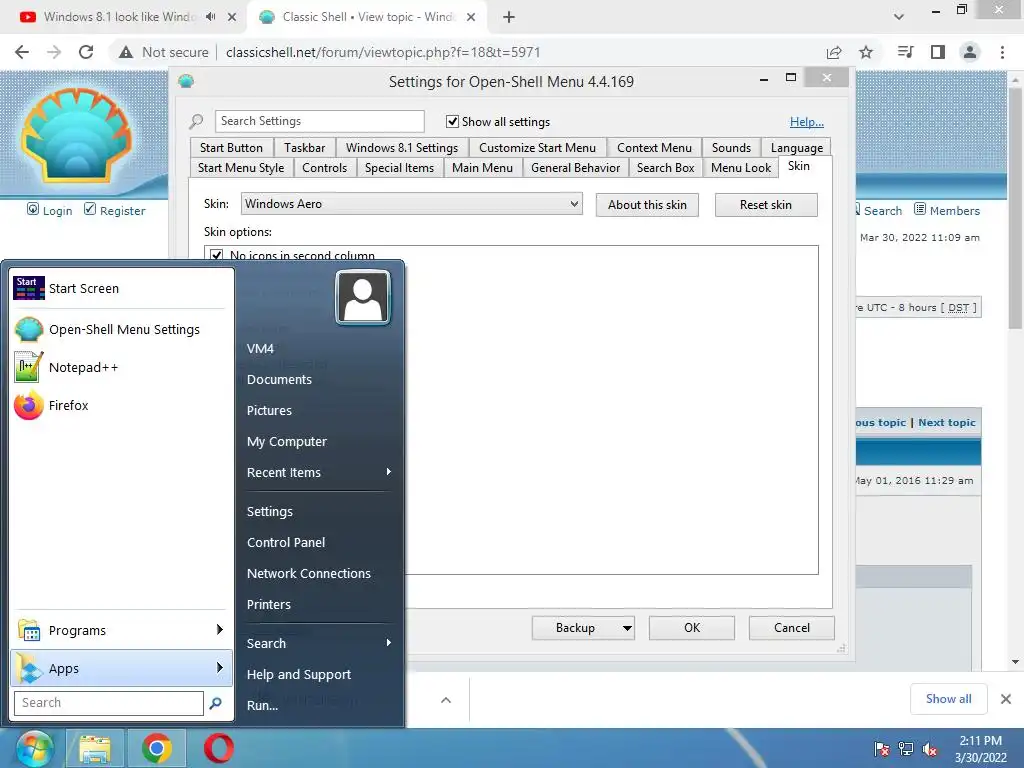The width and height of the screenshot is (1024, 768).
Task: Open Control Panel from start menu
Action: point(286,542)
